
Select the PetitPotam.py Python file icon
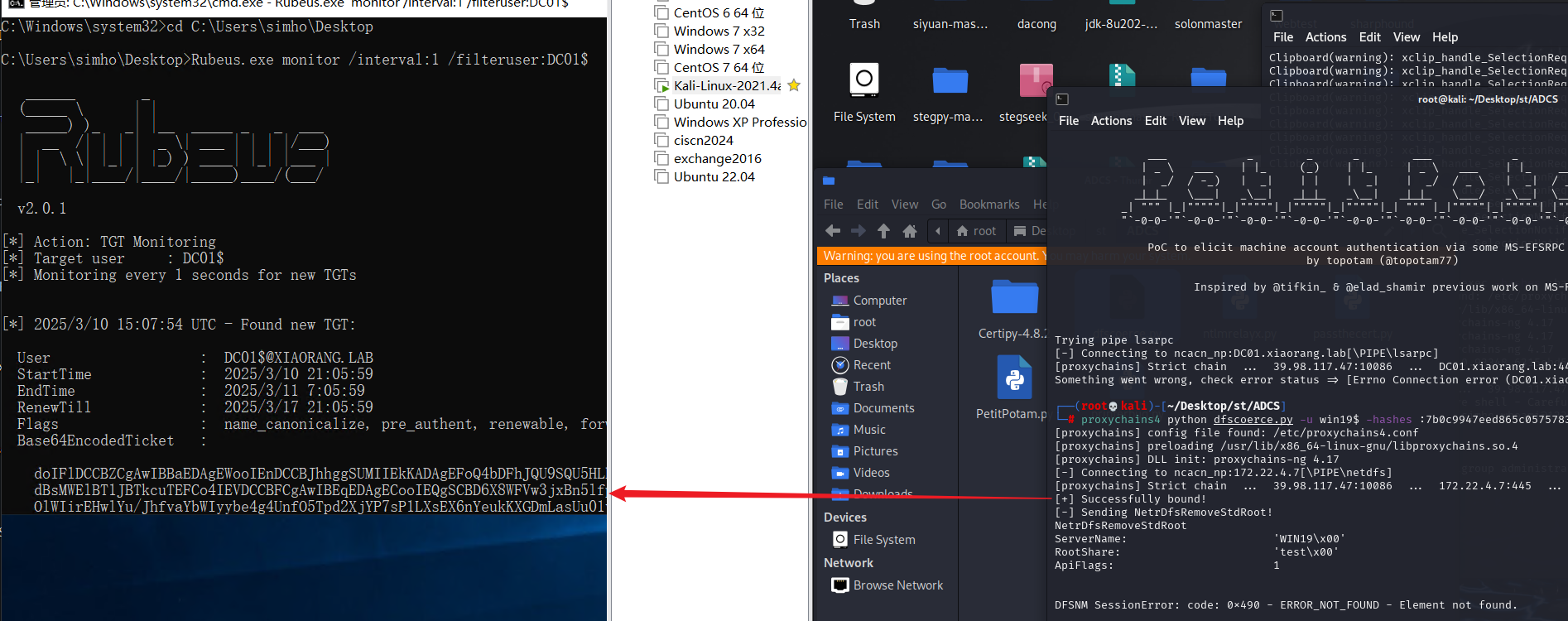point(1014,377)
